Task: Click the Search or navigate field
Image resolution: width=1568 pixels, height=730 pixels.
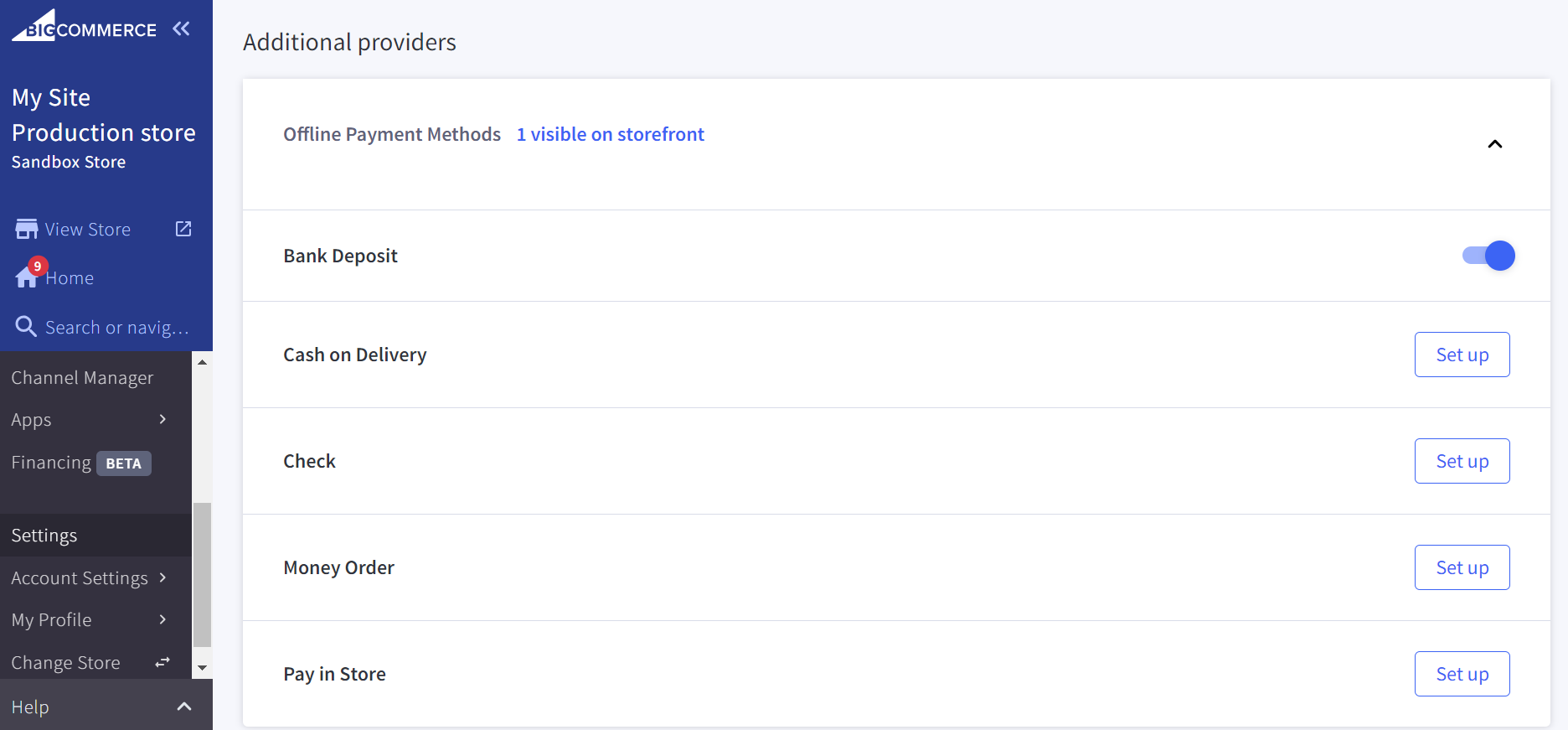Action: [117, 328]
